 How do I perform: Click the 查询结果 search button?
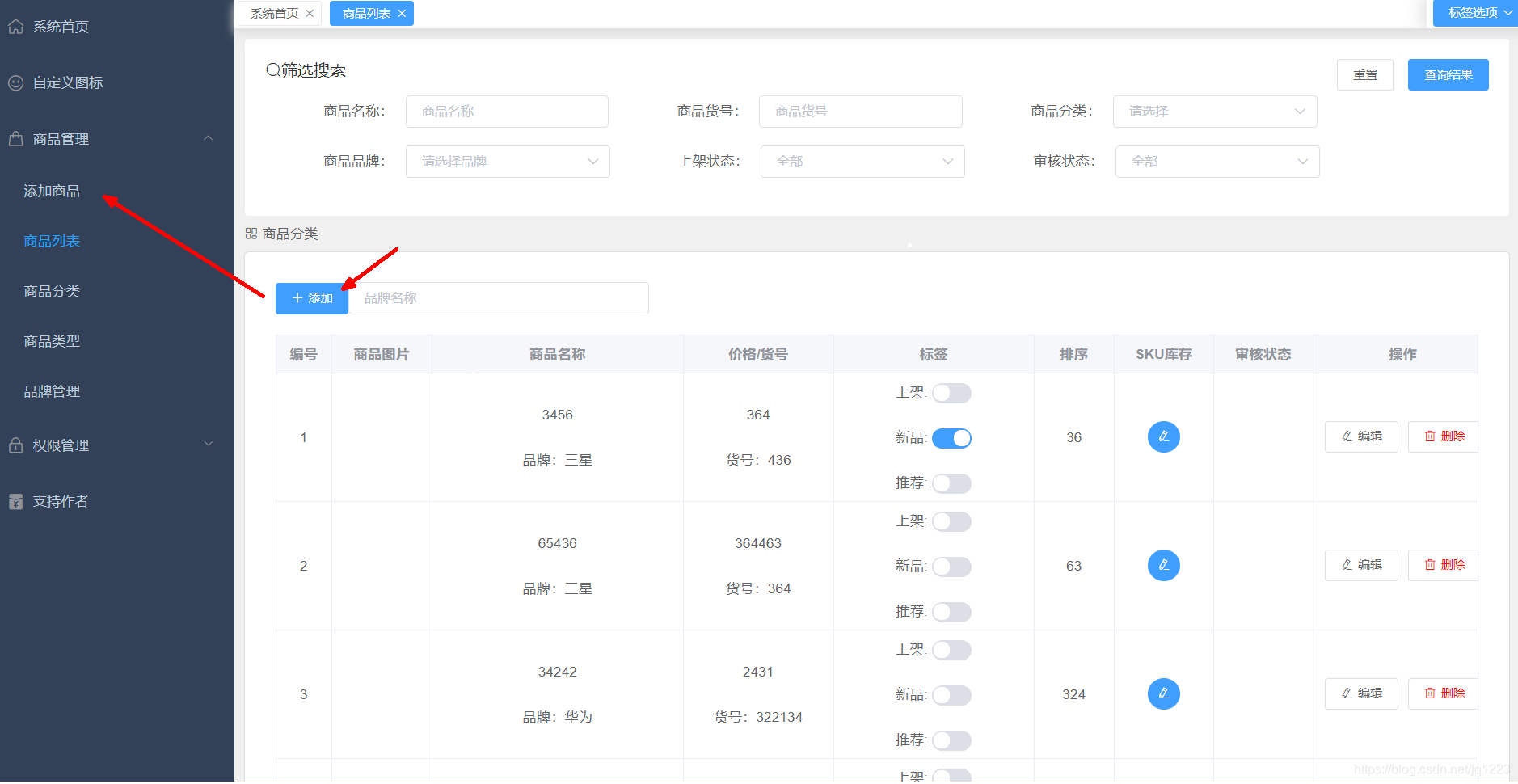1448,74
